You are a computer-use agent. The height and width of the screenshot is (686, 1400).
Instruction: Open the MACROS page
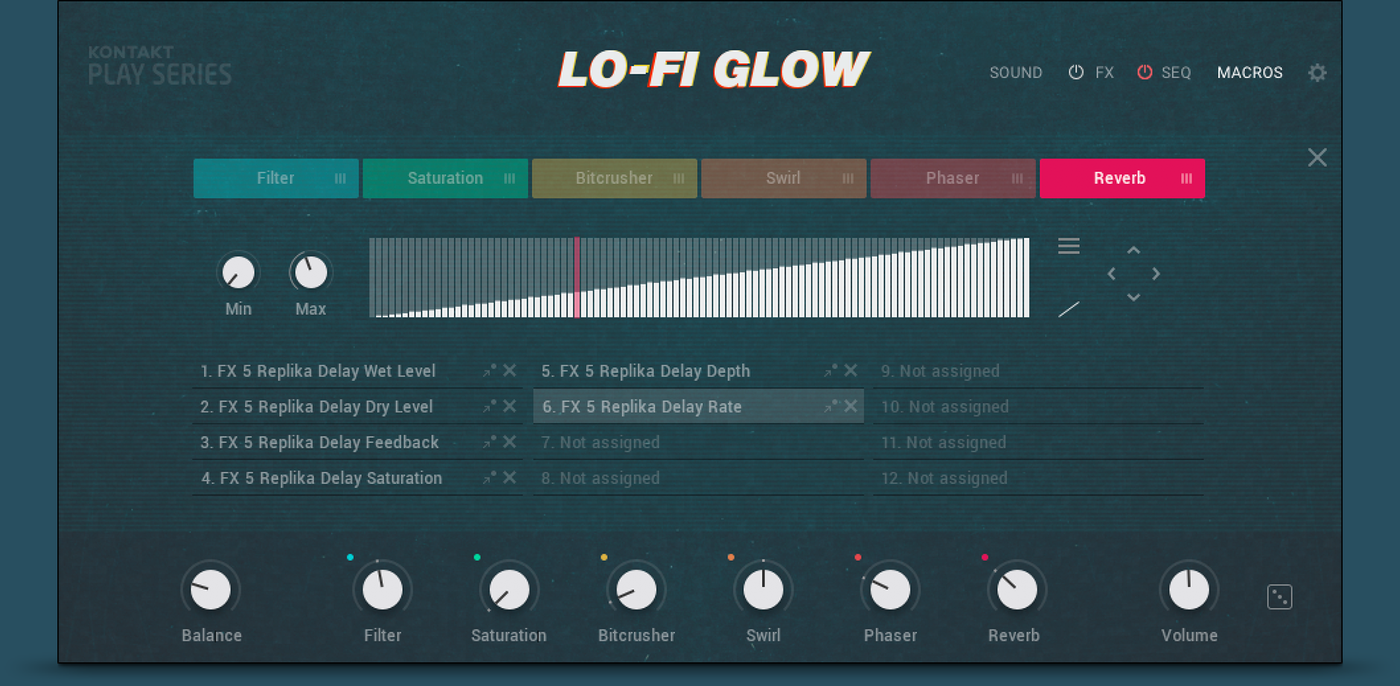click(x=1250, y=73)
